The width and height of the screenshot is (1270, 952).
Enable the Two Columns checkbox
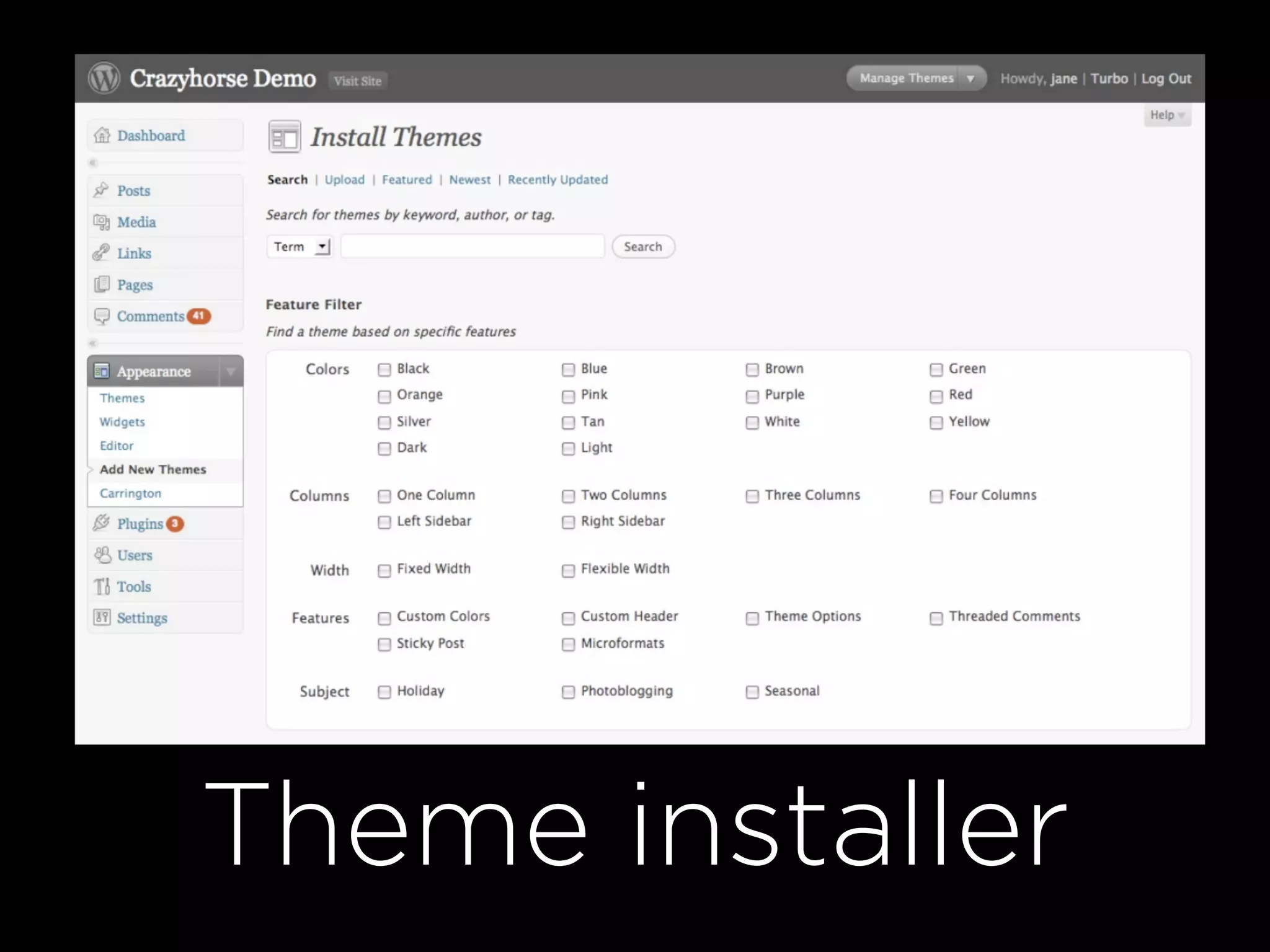click(x=568, y=496)
